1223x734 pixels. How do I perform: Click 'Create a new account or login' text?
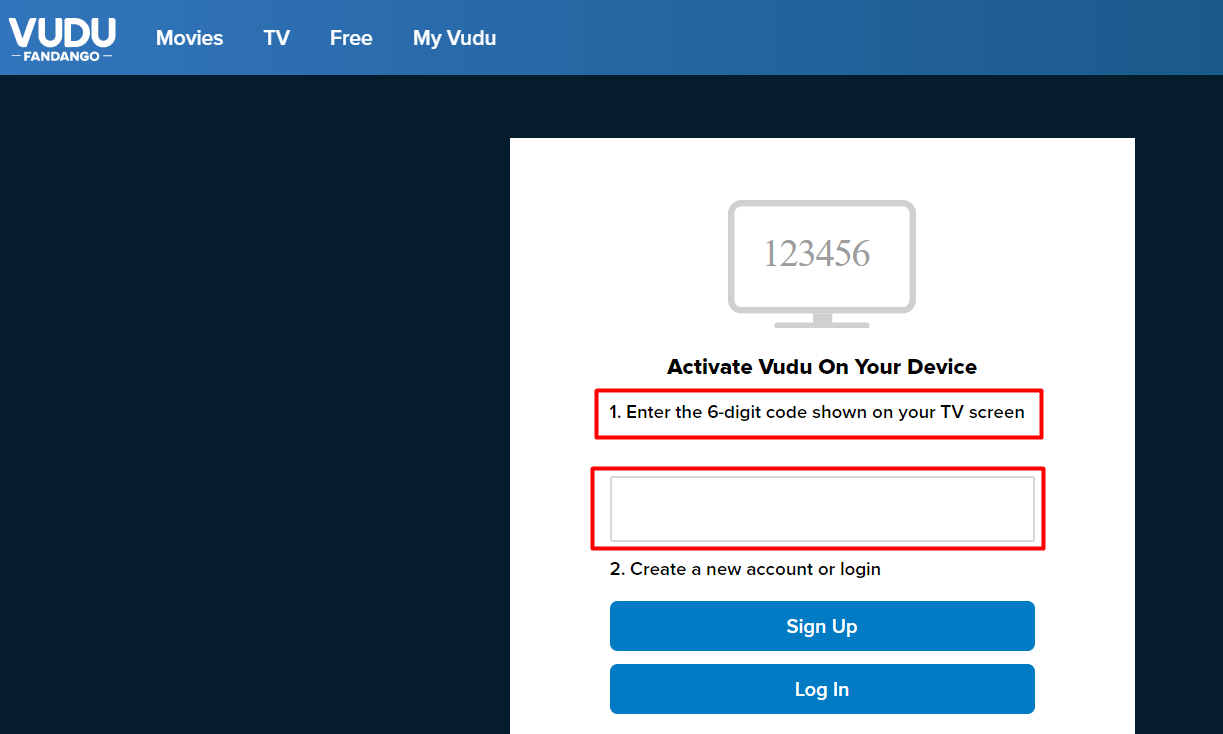click(x=745, y=569)
